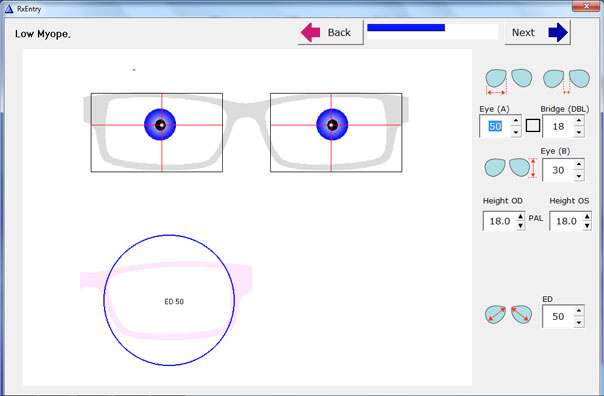Select the Eye (A) value field

(495, 126)
